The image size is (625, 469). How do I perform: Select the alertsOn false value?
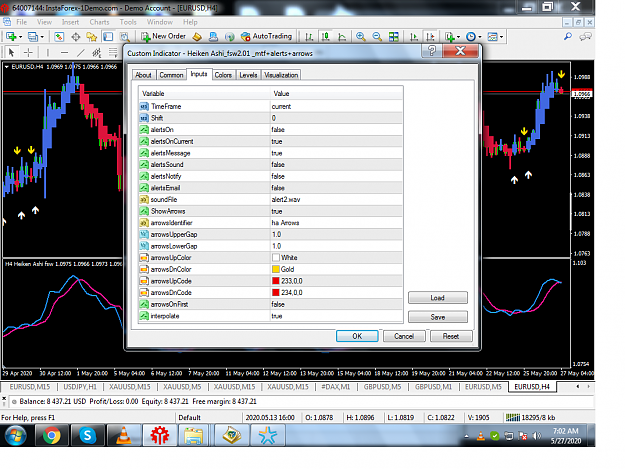pos(278,130)
